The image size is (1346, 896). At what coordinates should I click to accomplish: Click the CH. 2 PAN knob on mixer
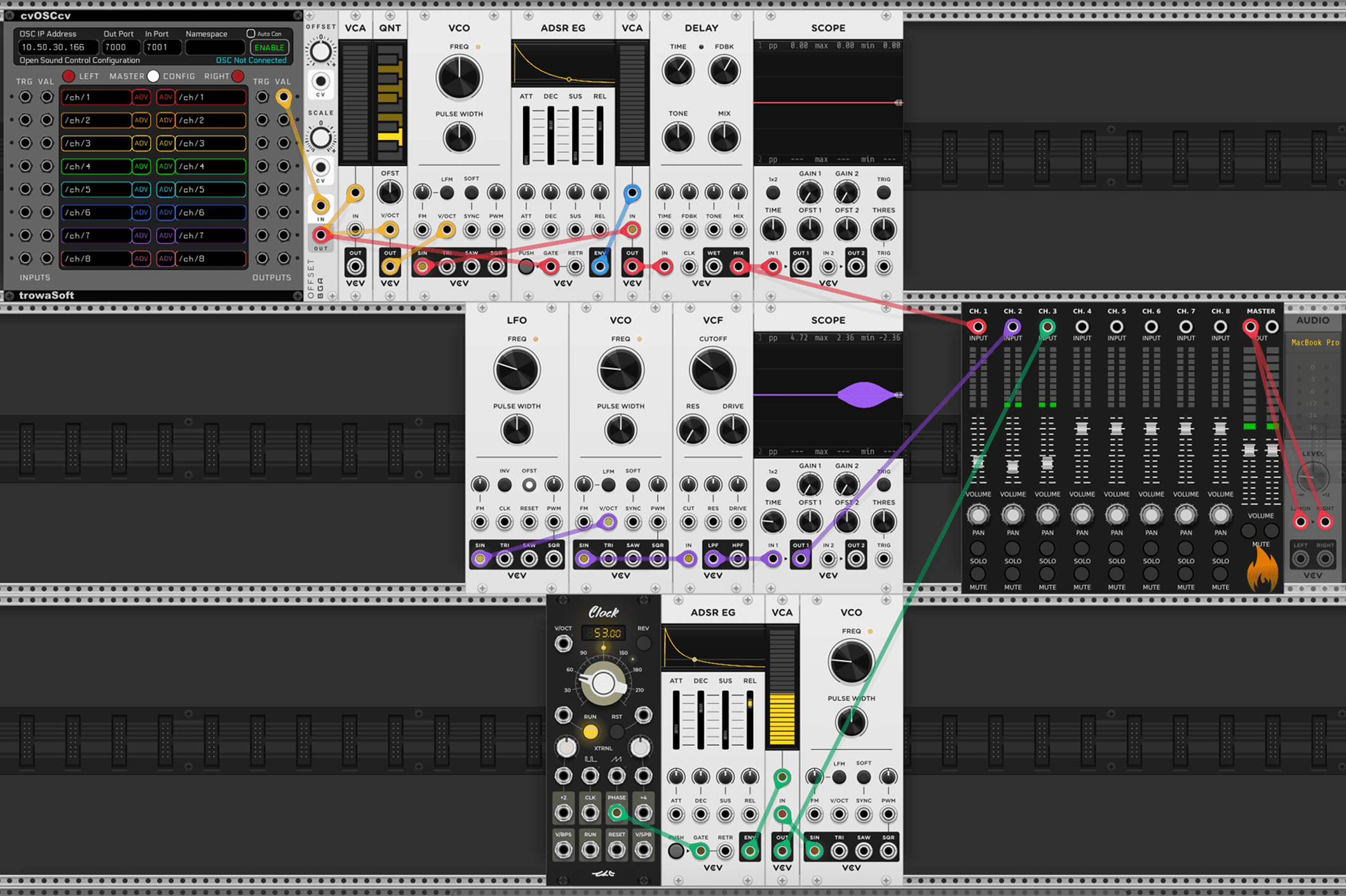(x=1012, y=514)
